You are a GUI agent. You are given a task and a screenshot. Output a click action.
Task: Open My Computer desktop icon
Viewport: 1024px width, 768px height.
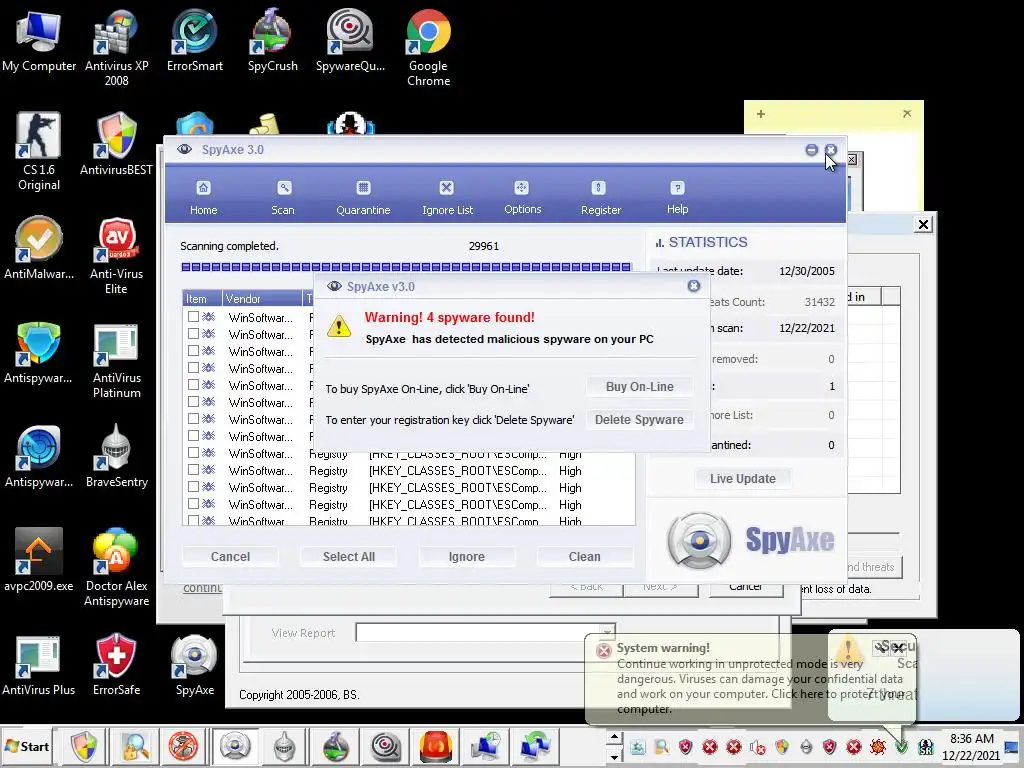point(39,41)
